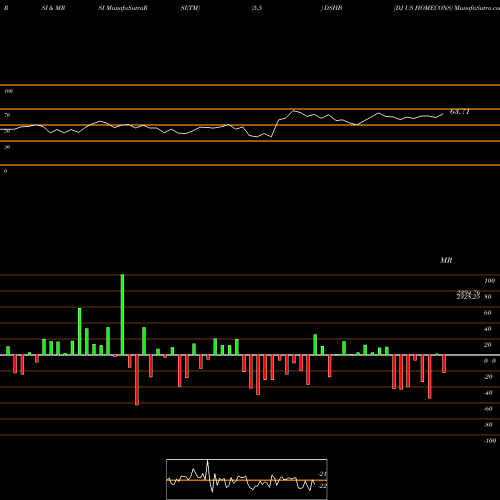The height and width of the screenshot is (500, 500).
Task: Click the 40 label on MR axis
Action: click(x=487, y=329)
